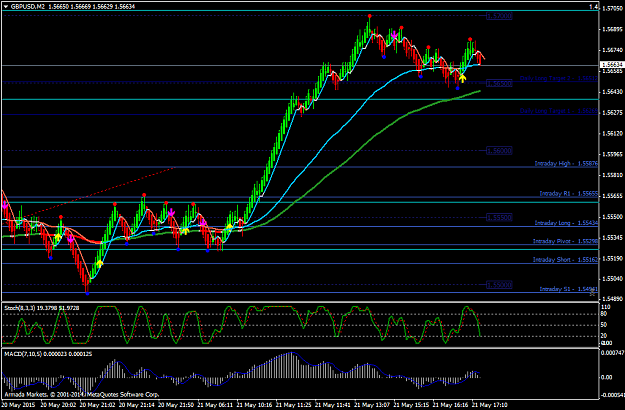Image resolution: width=625 pixels, height=410 pixels.
Task: Click the Intraday Long 1.55434 label
Action: click(566, 223)
